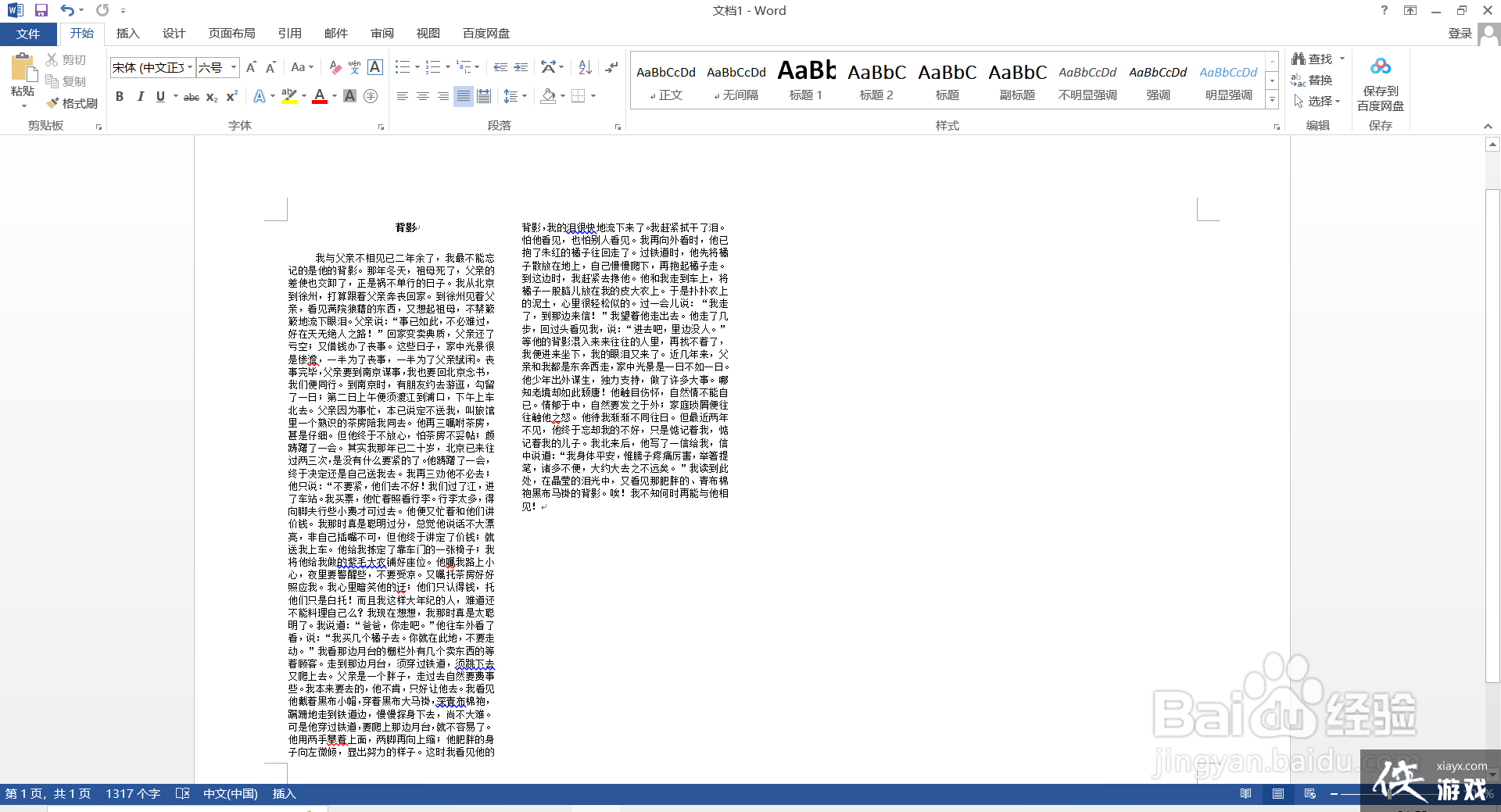Switch to the 审阅 Review tab
The height and width of the screenshot is (812, 1501).
[x=382, y=34]
